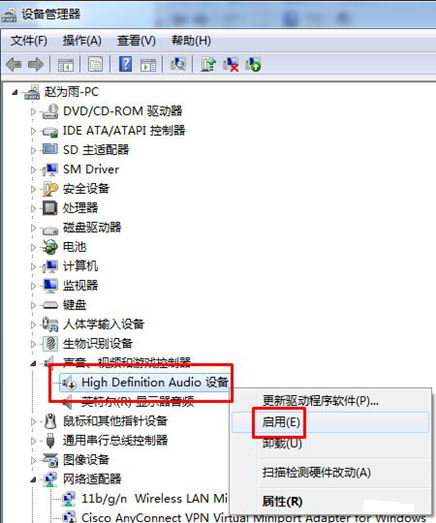
Task: Click the Enable device toolbar icon with green arrow
Action: tap(253, 64)
